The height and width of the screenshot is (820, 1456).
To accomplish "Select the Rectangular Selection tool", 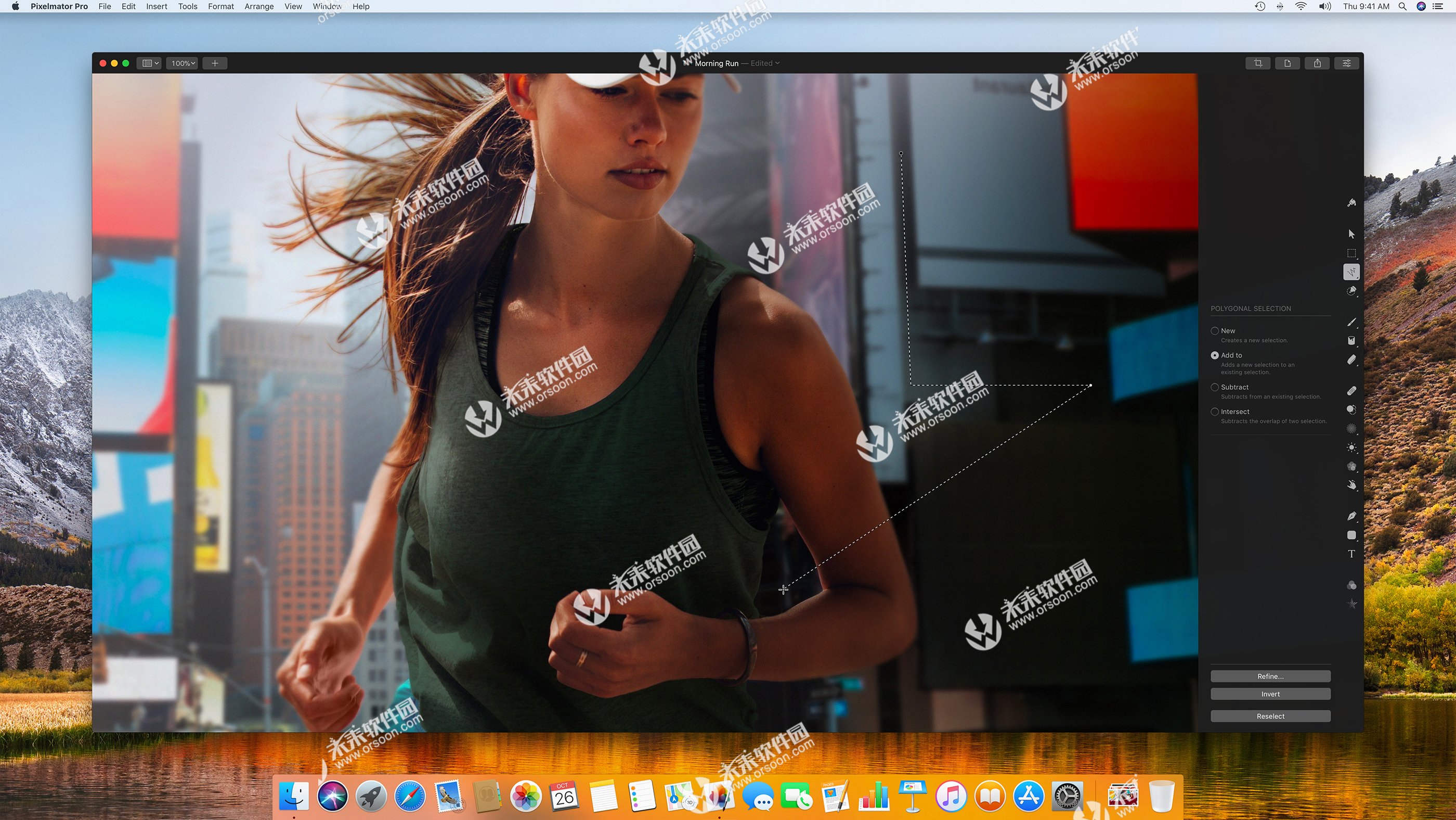I will [x=1351, y=253].
